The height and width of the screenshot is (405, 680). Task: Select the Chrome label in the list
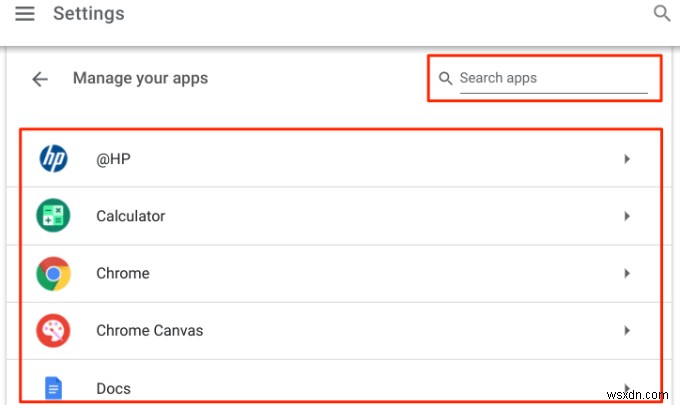123,273
